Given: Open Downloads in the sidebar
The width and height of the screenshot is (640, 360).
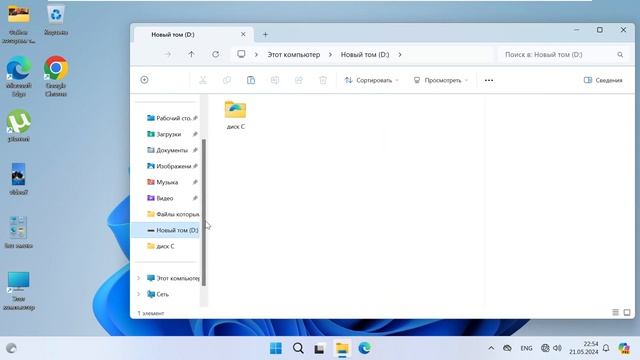Looking at the screenshot, I should click(x=169, y=134).
